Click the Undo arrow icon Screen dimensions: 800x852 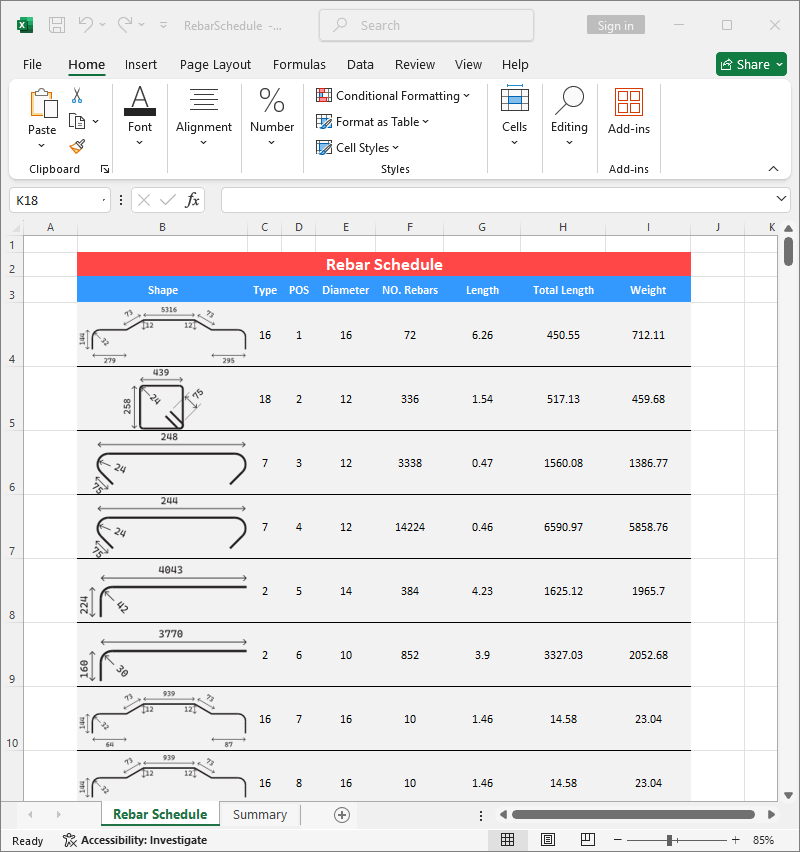(x=86, y=24)
